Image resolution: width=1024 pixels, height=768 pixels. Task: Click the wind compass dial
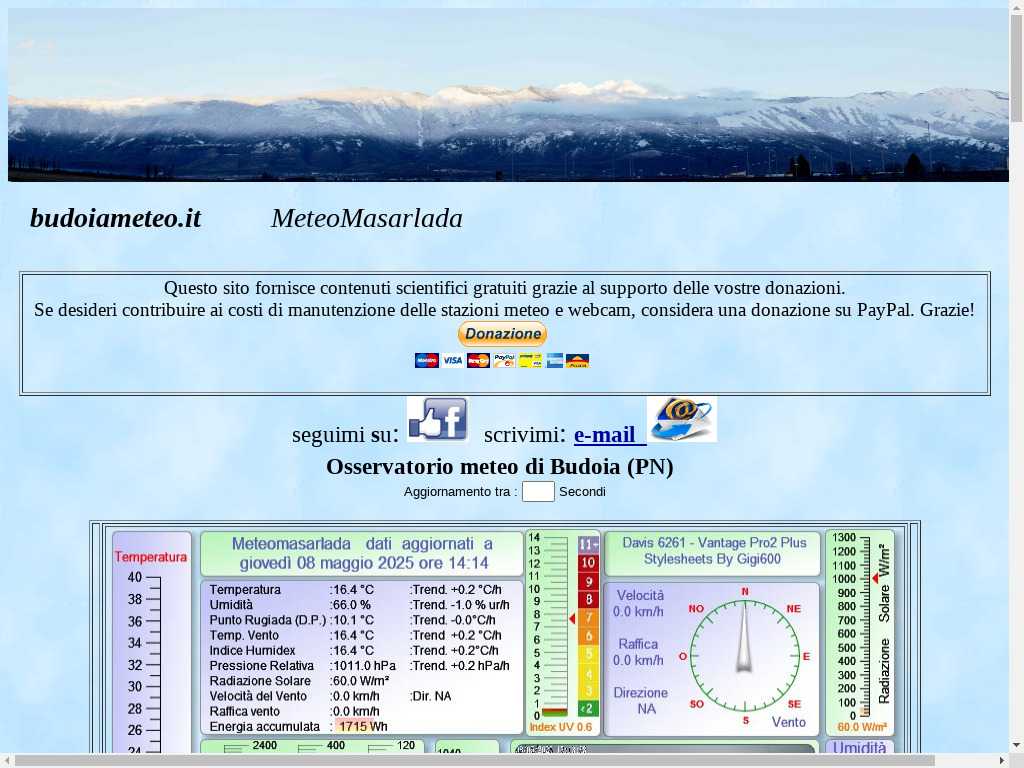click(744, 655)
